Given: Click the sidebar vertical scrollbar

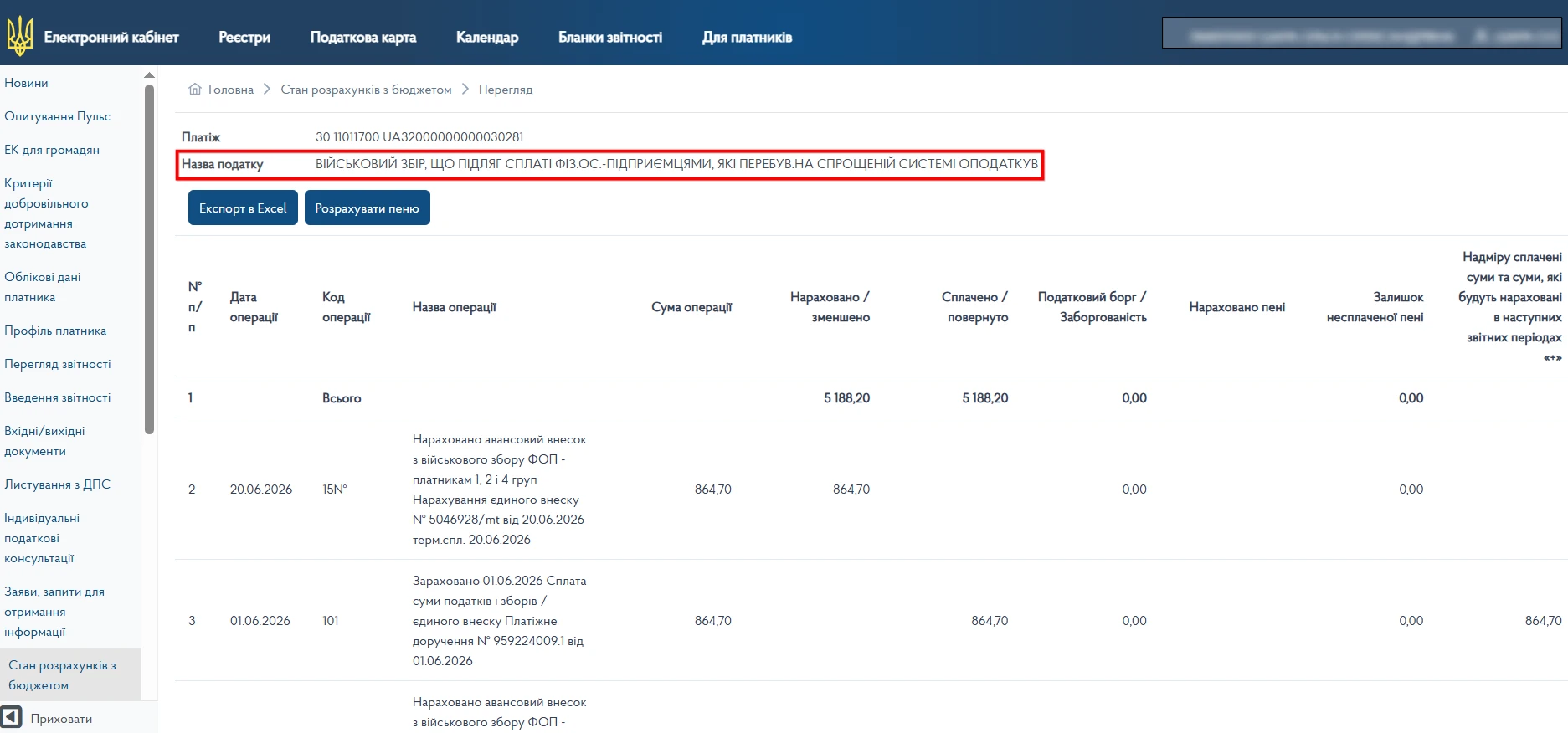Looking at the screenshot, I should point(149,259).
